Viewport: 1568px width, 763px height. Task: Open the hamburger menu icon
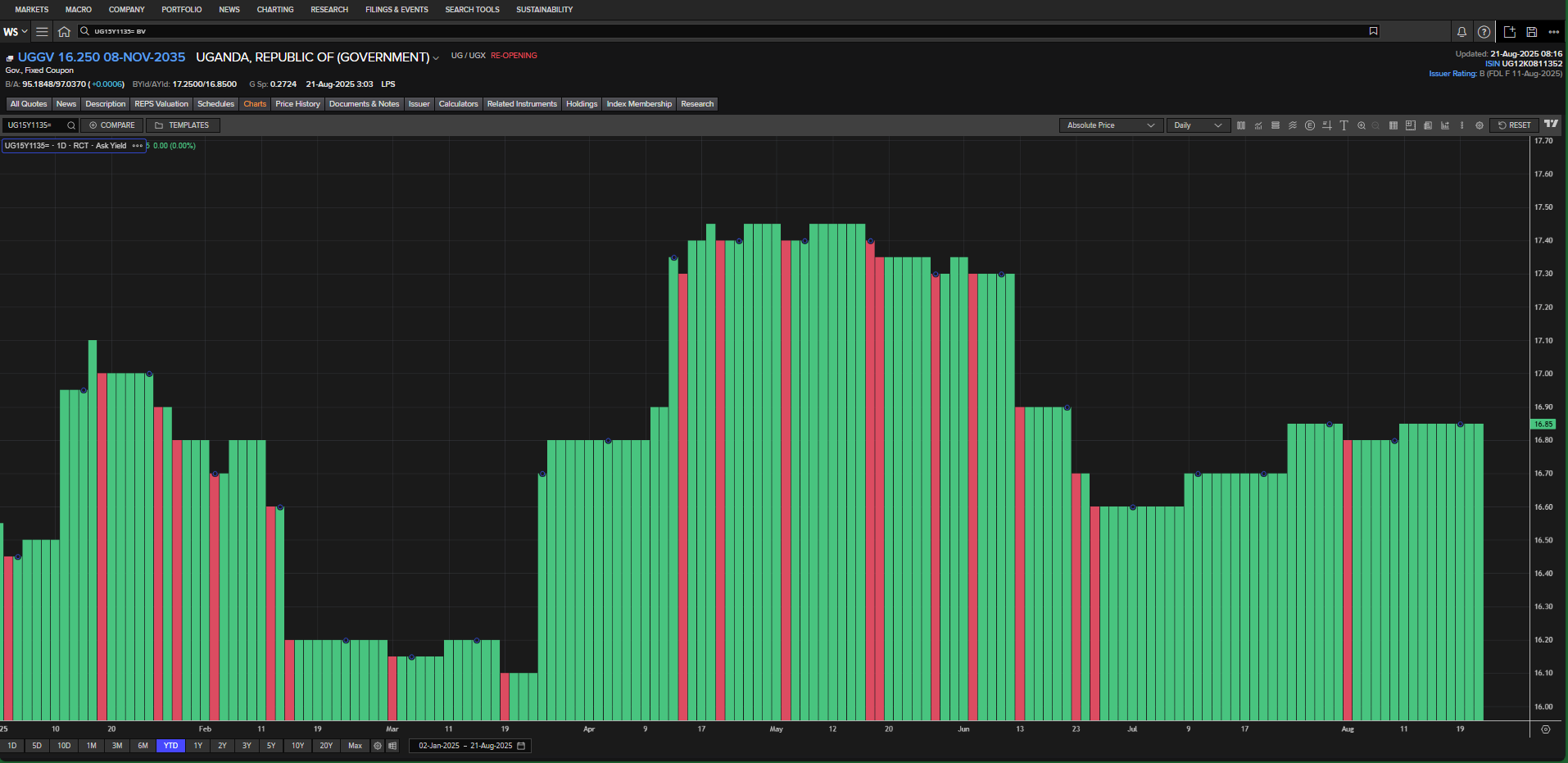tap(42, 32)
